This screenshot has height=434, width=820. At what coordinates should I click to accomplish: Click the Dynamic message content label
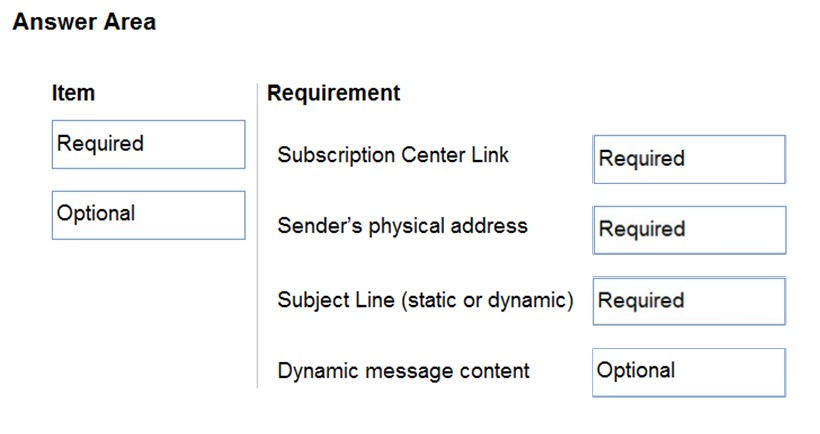tap(403, 371)
